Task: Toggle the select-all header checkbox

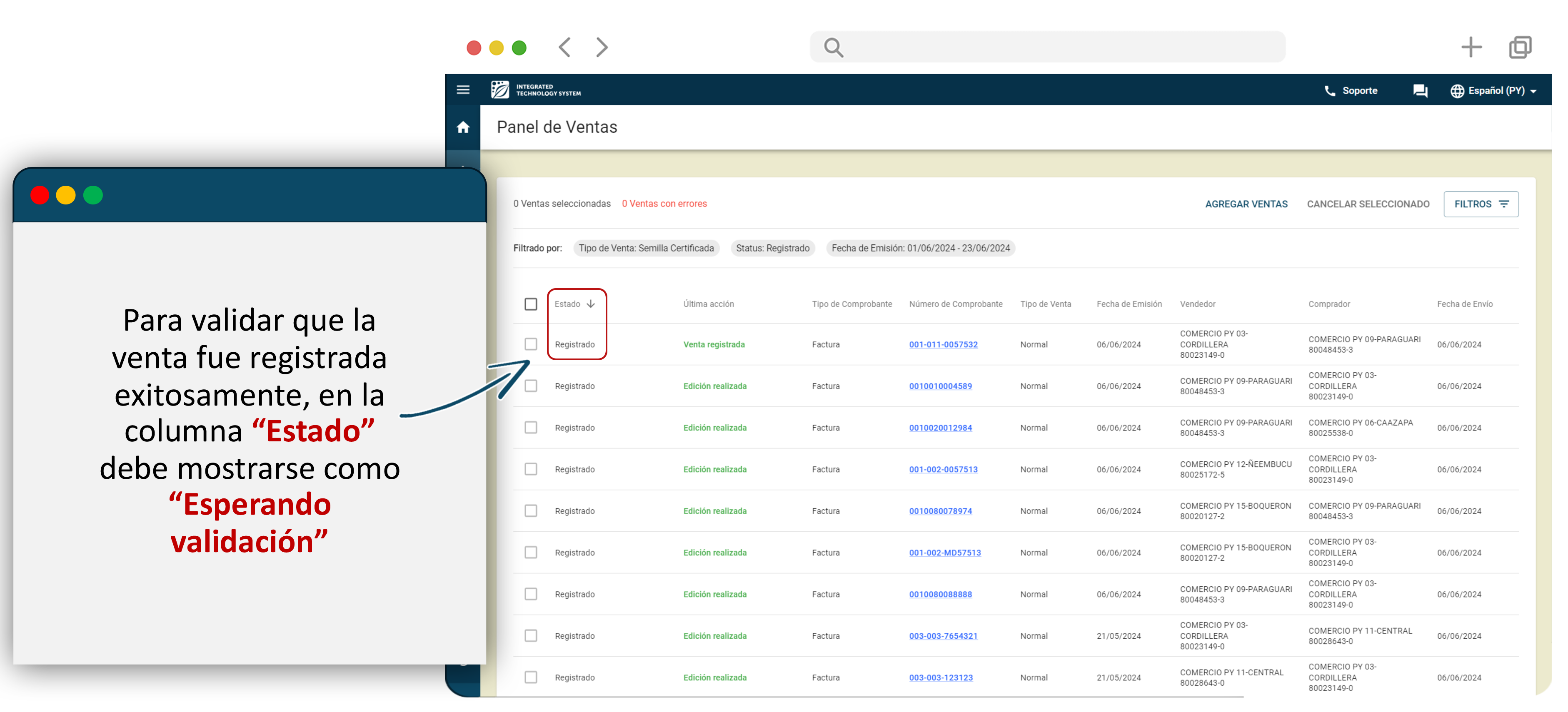Action: coord(531,304)
